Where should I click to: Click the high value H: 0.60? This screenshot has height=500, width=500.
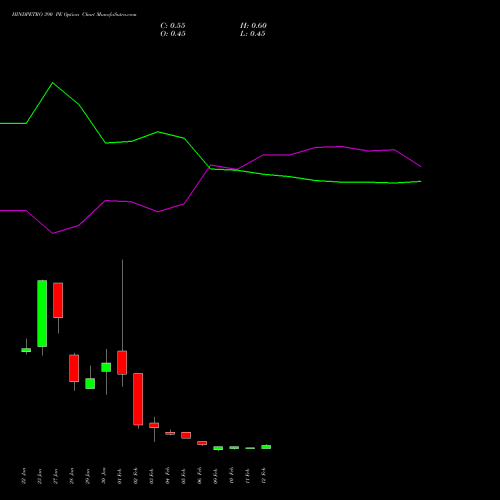pyautogui.click(x=253, y=26)
